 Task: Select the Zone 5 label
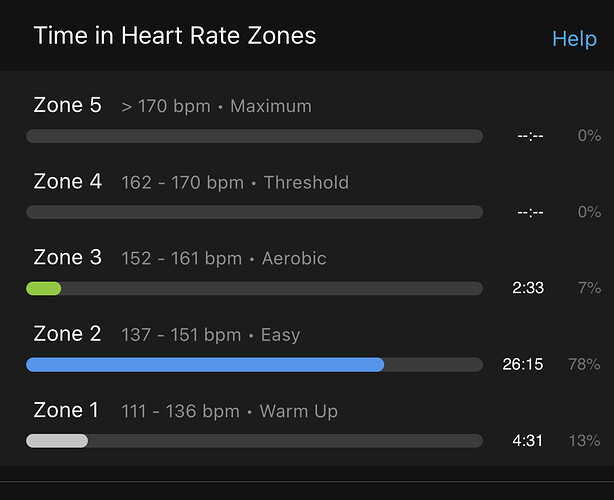[x=67, y=105]
